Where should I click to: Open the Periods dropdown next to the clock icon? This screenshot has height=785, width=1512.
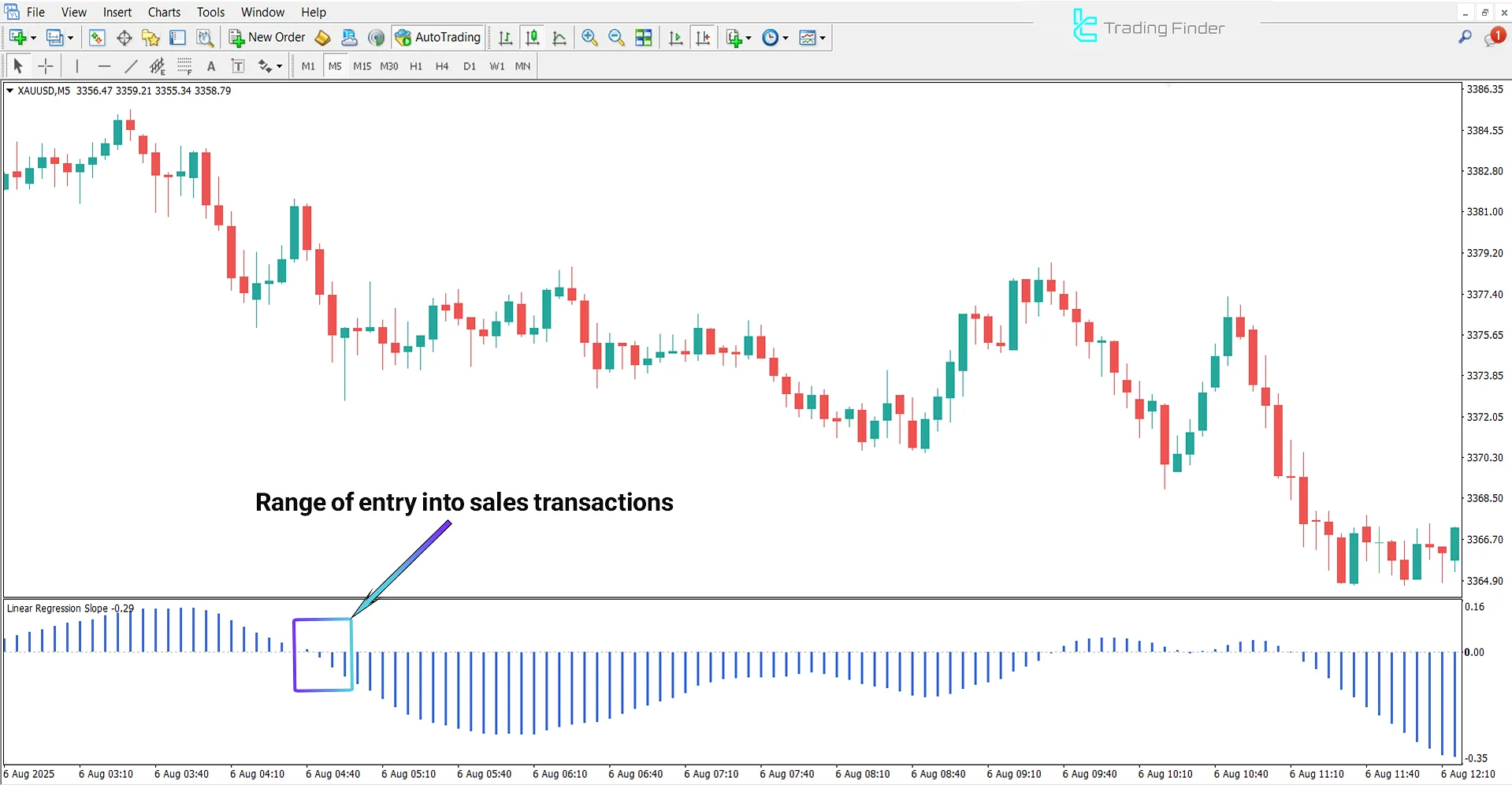click(785, 37)
